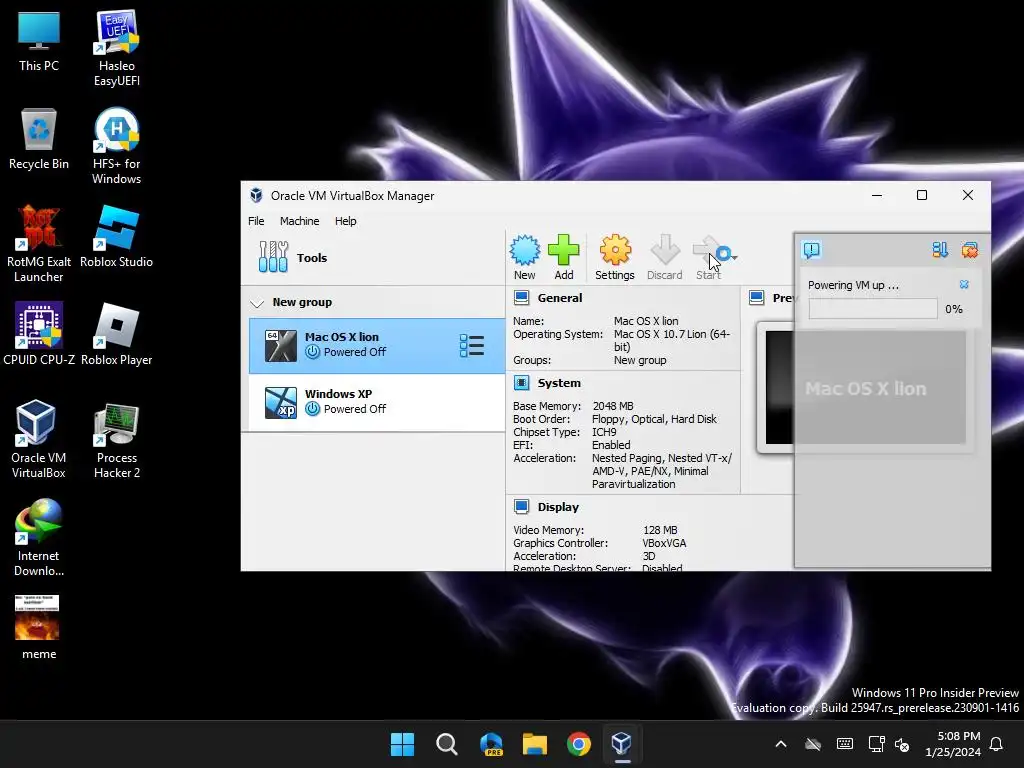Click the 'Mac OS X 10.7 Lion (64-' operating system value
Screen dimensions: 1024x768
(x=671, y=334)
